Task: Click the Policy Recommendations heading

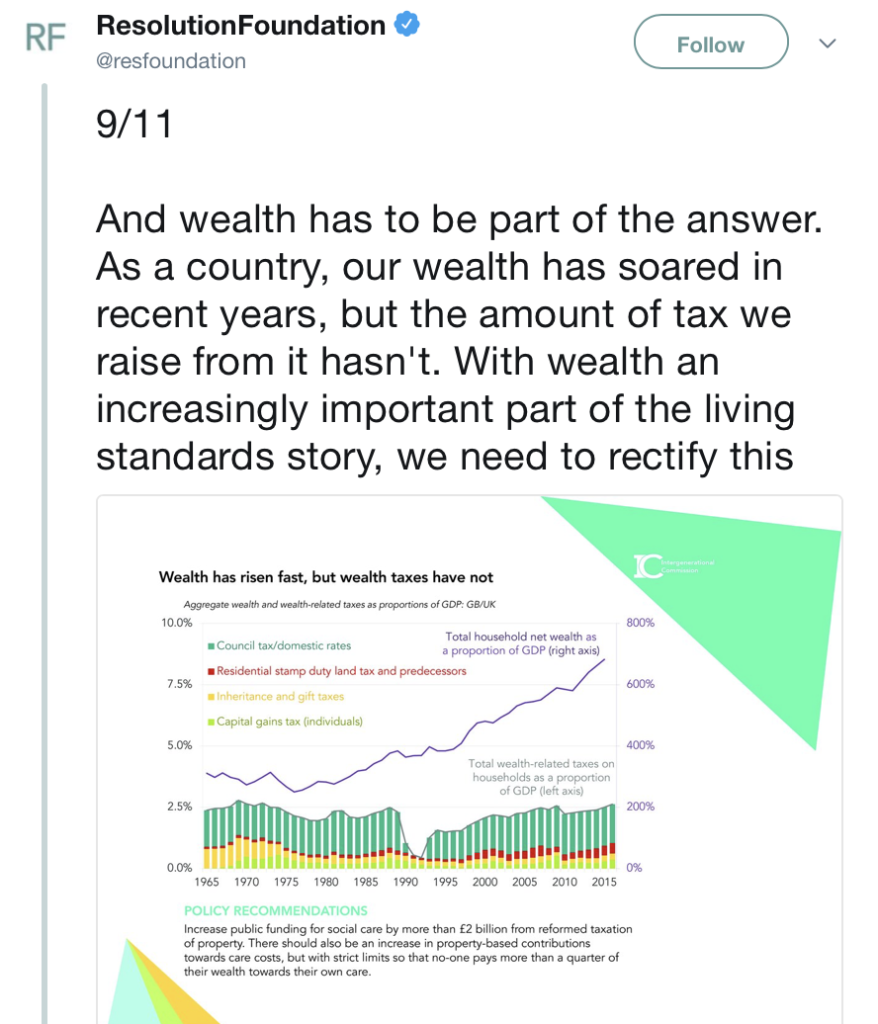Action: (x=276, y=911)
